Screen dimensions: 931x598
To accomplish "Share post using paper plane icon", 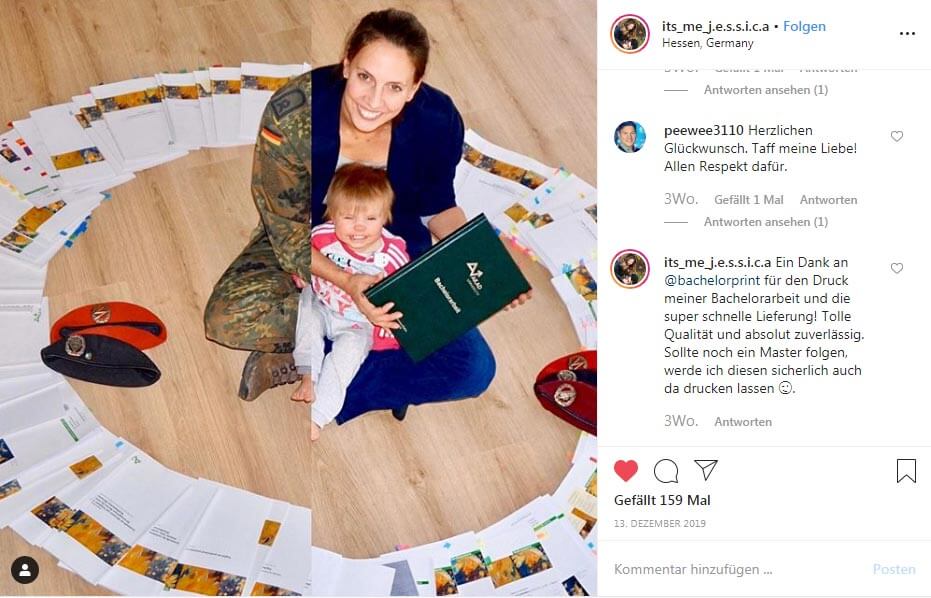I will 706,470.
